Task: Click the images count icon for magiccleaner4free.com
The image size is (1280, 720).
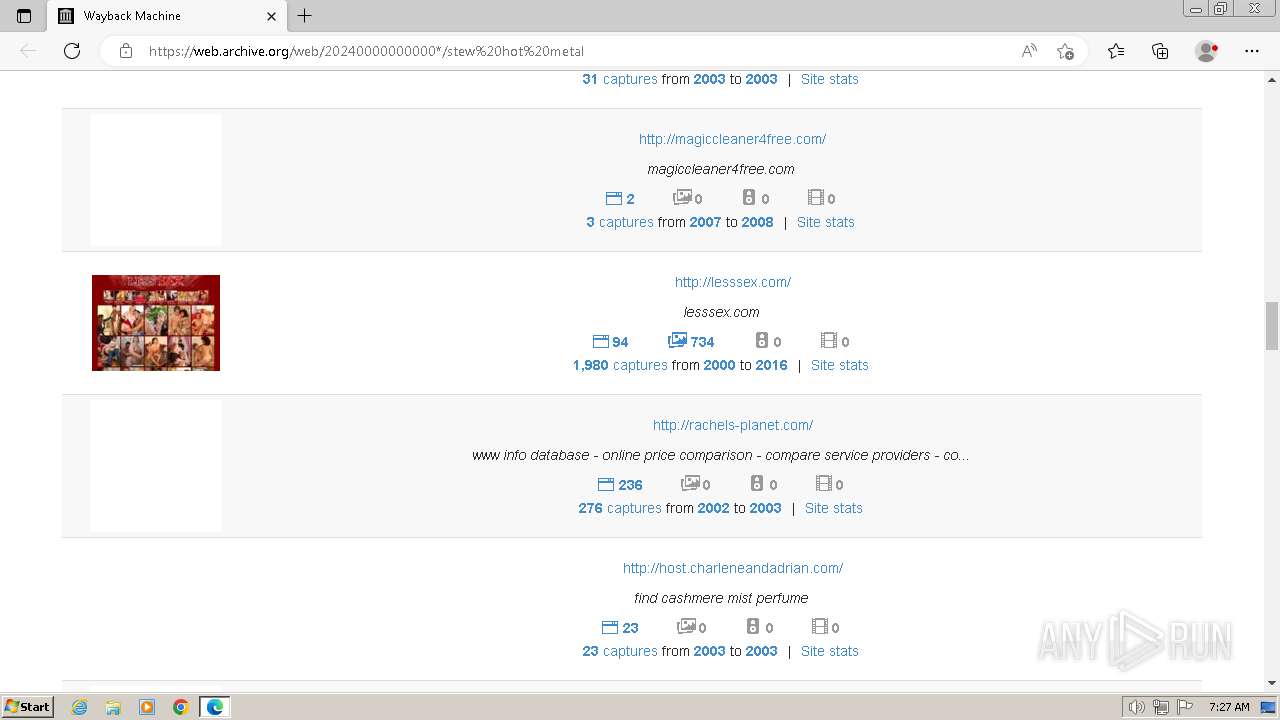Action: coord(682,198)
